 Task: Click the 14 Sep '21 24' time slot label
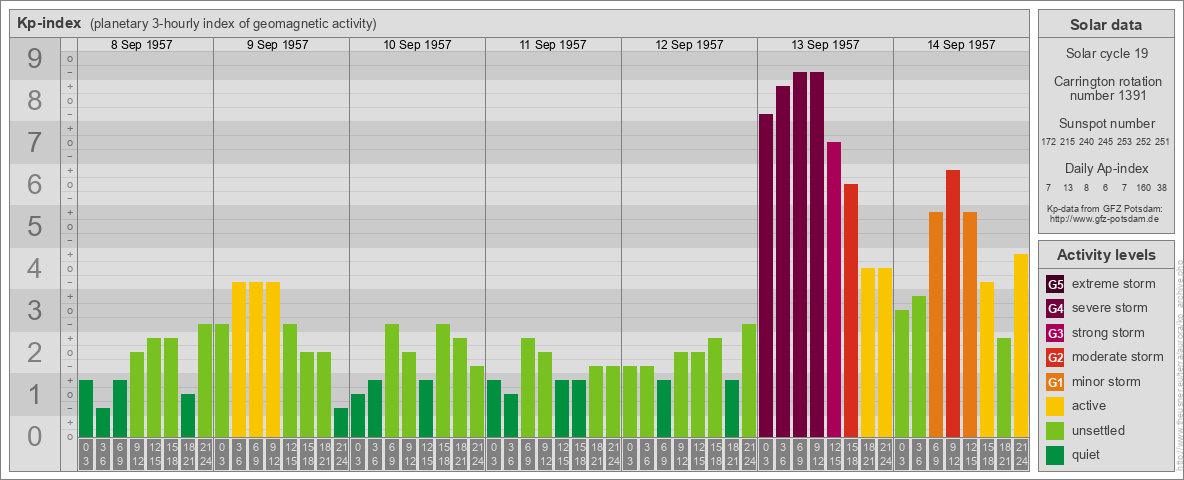pos(1021,454)
